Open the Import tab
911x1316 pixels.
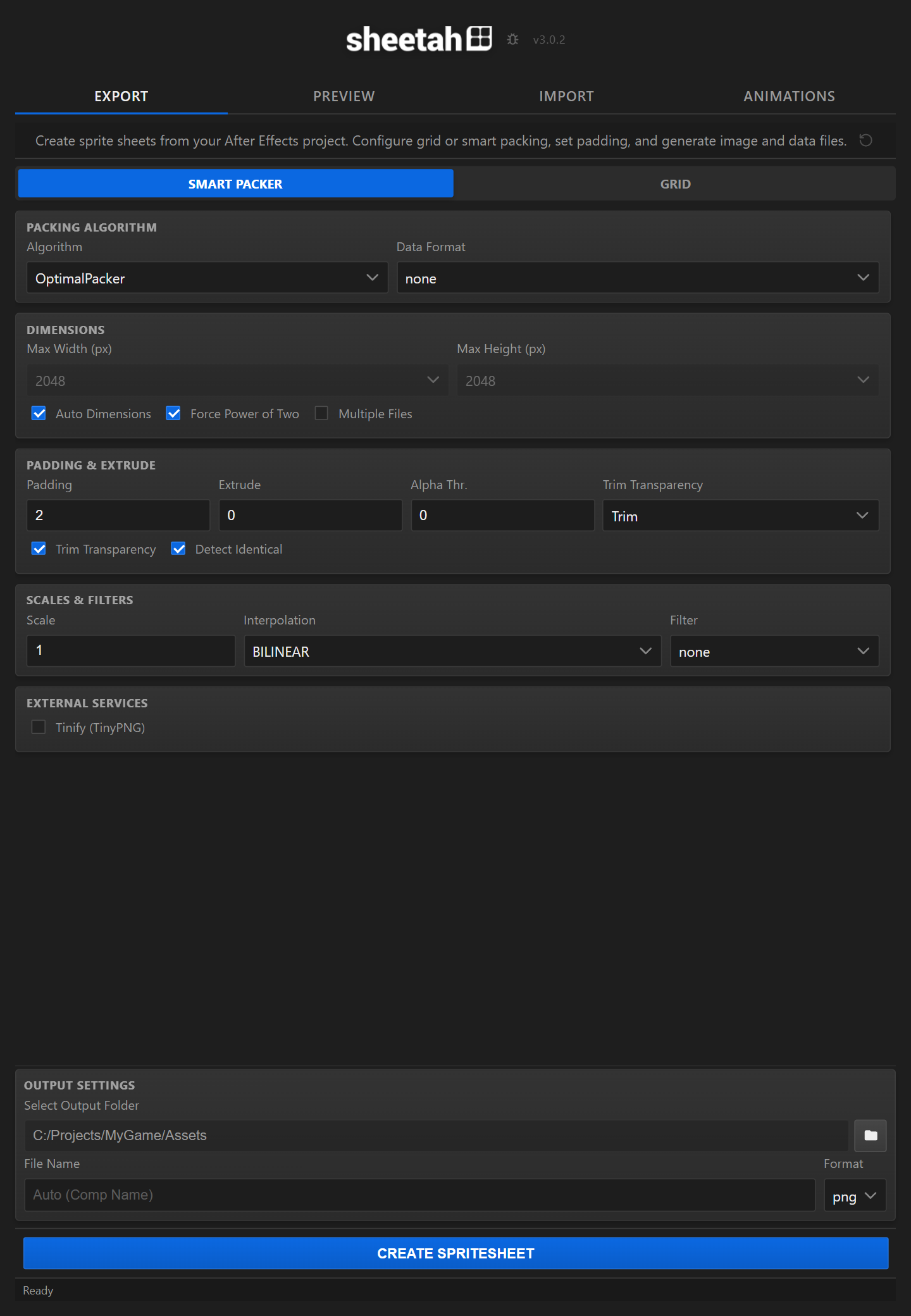coord(567,96)
